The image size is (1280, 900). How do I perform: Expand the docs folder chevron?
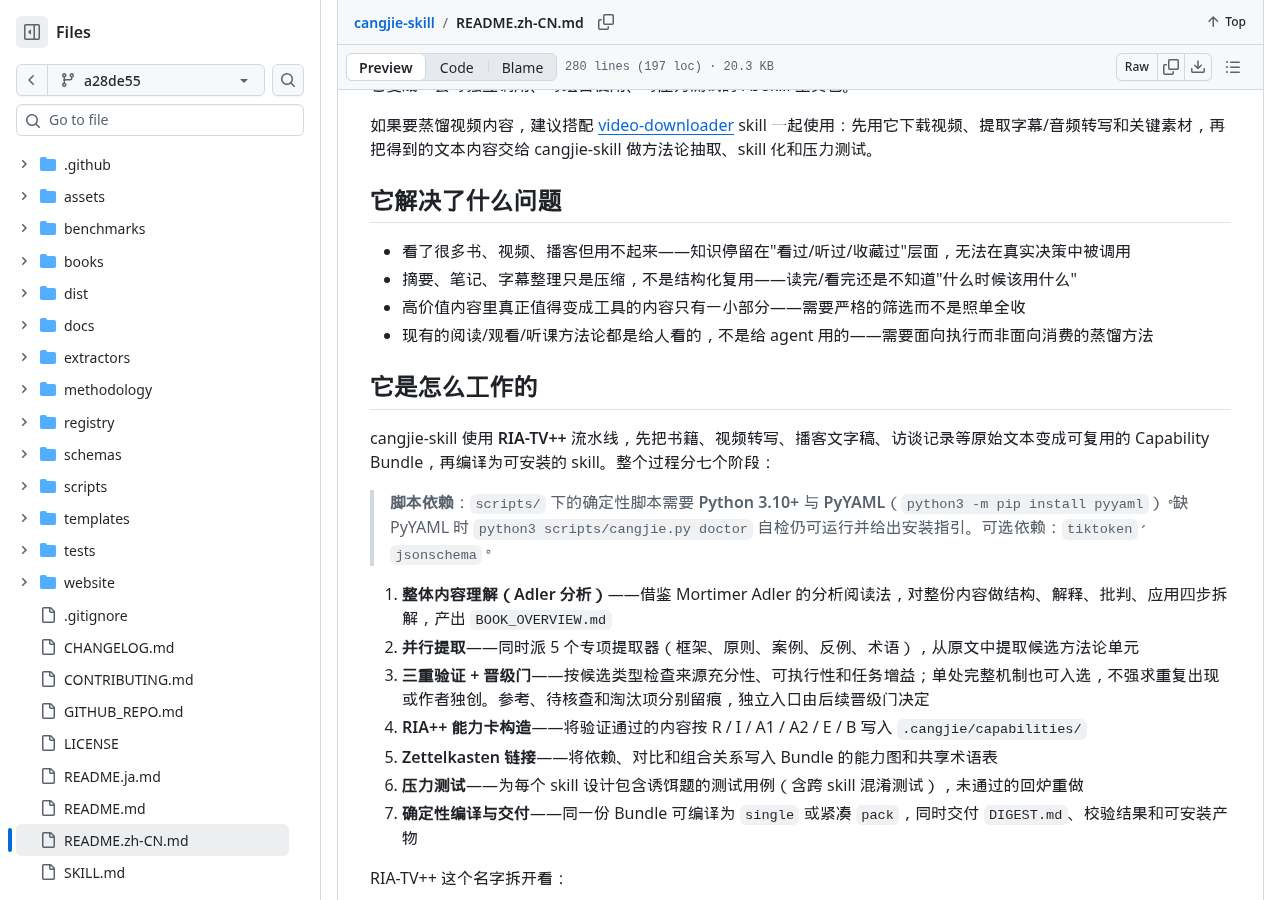24,326
